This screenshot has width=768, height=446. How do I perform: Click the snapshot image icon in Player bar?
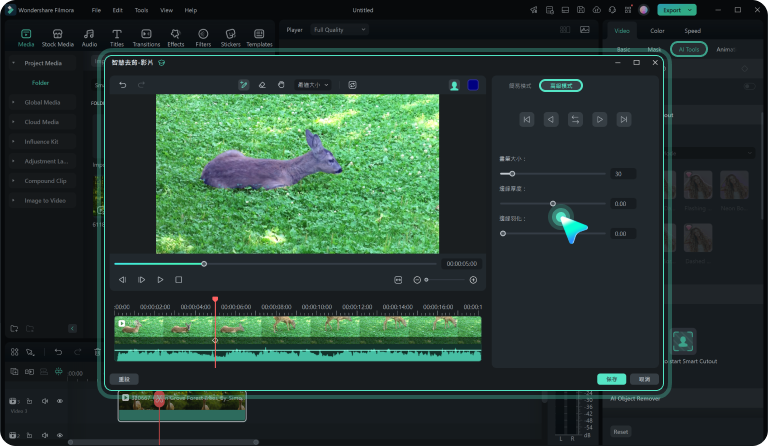[585, 30]
